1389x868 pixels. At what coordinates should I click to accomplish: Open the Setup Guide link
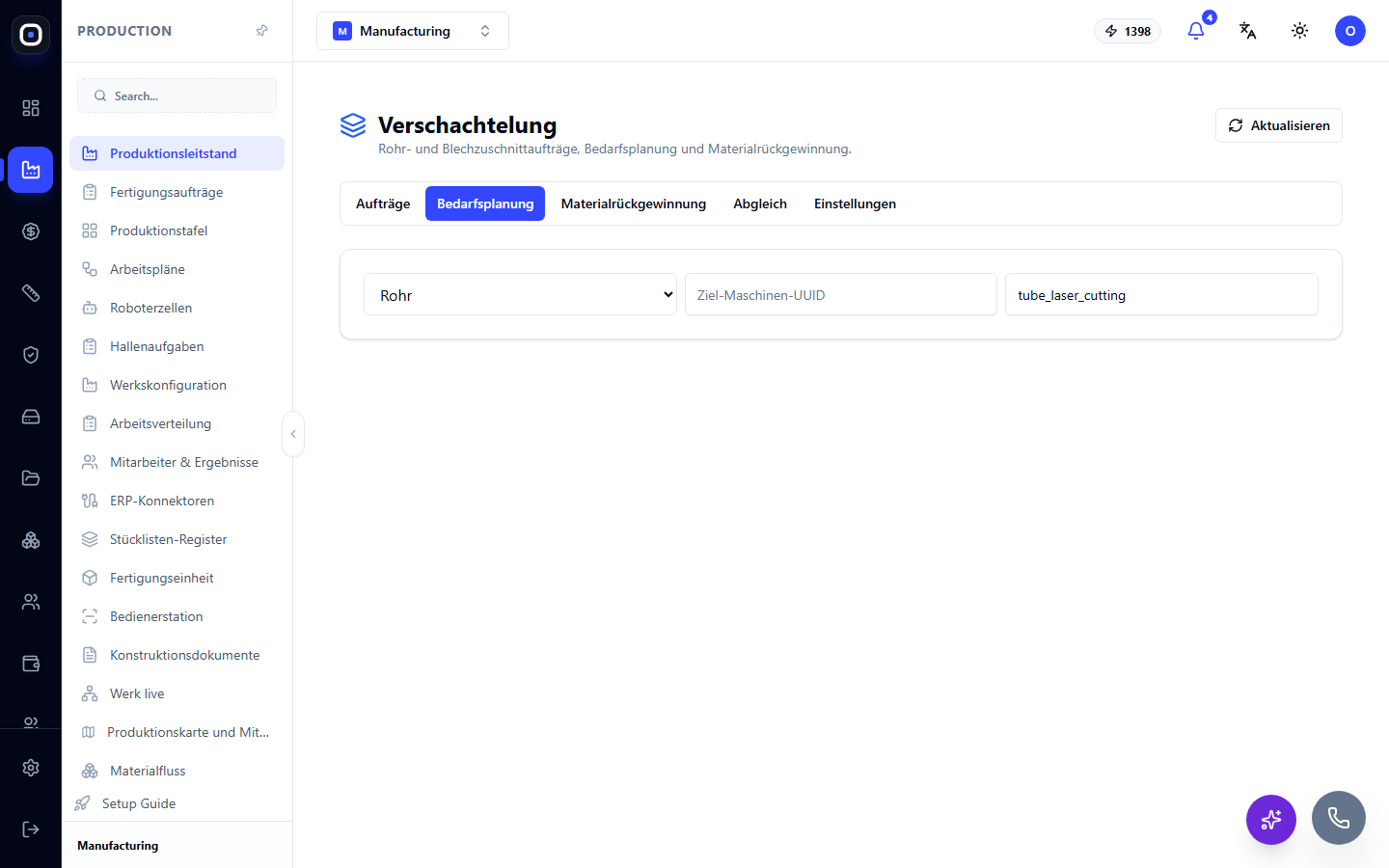point(139,803)
